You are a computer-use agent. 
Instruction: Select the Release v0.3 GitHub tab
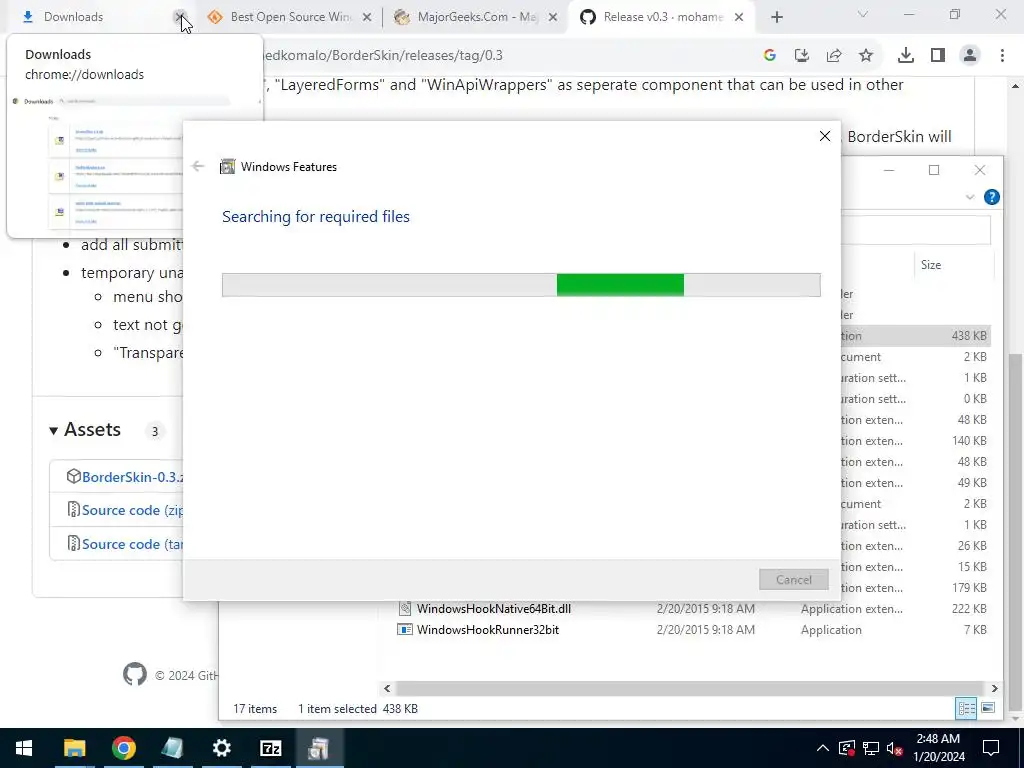[662, 17]
